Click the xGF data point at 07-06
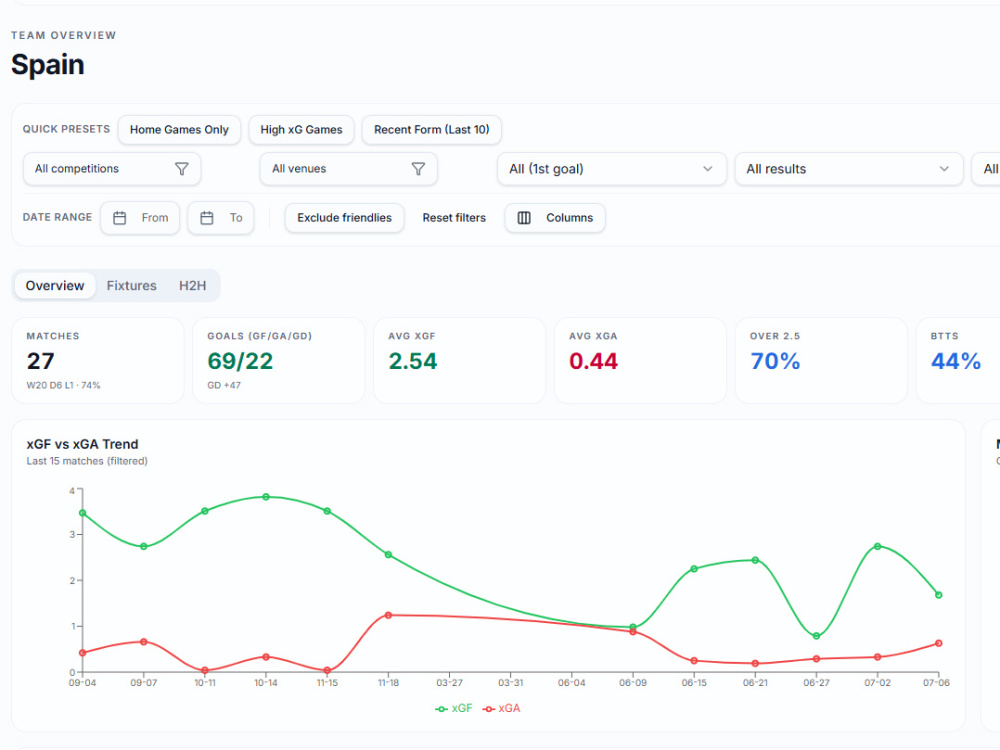The height and width of the screenshot is (750, 1000). [x=939, y=595]
